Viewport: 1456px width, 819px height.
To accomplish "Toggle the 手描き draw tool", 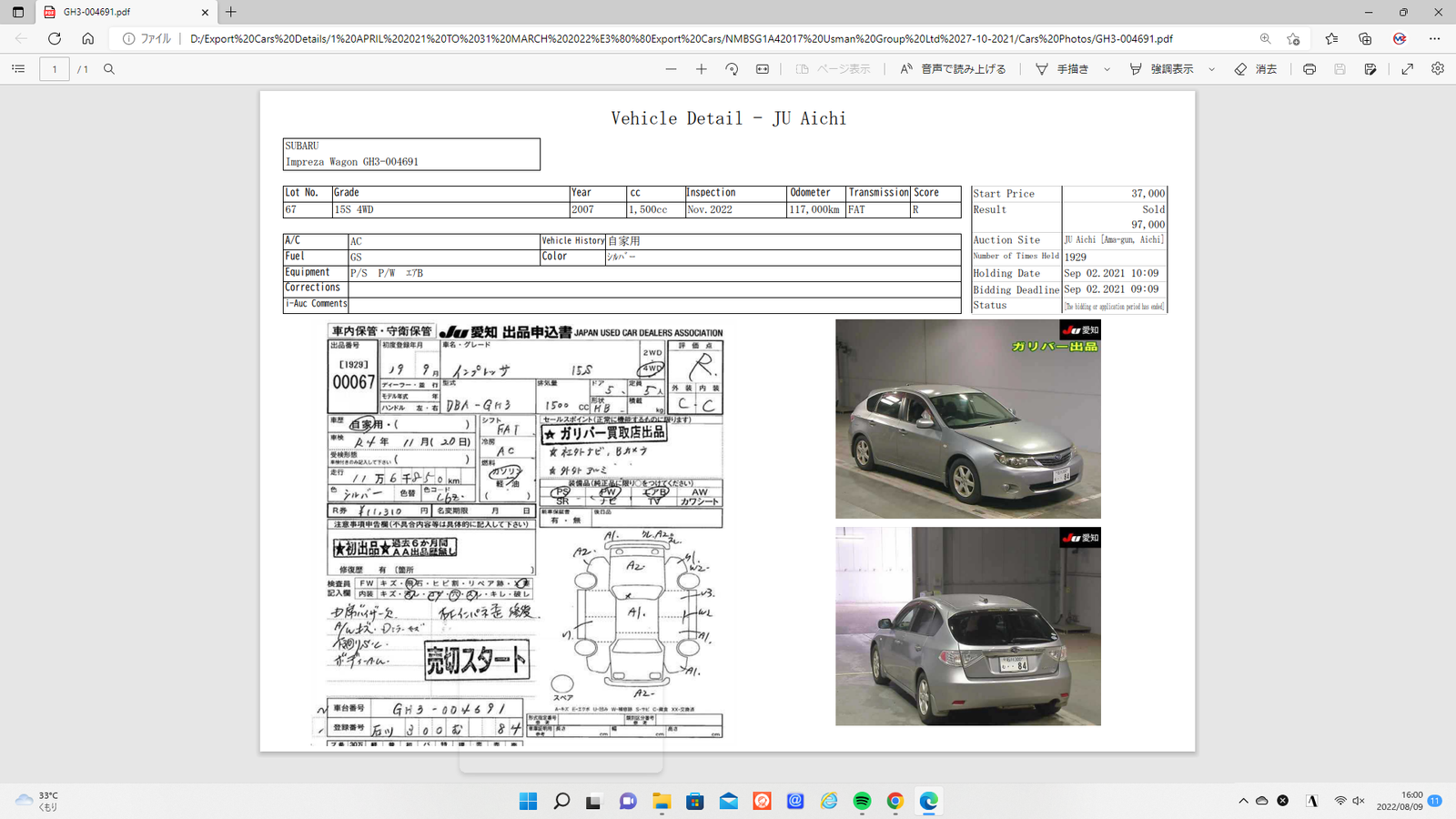I will click(1062, 69).
